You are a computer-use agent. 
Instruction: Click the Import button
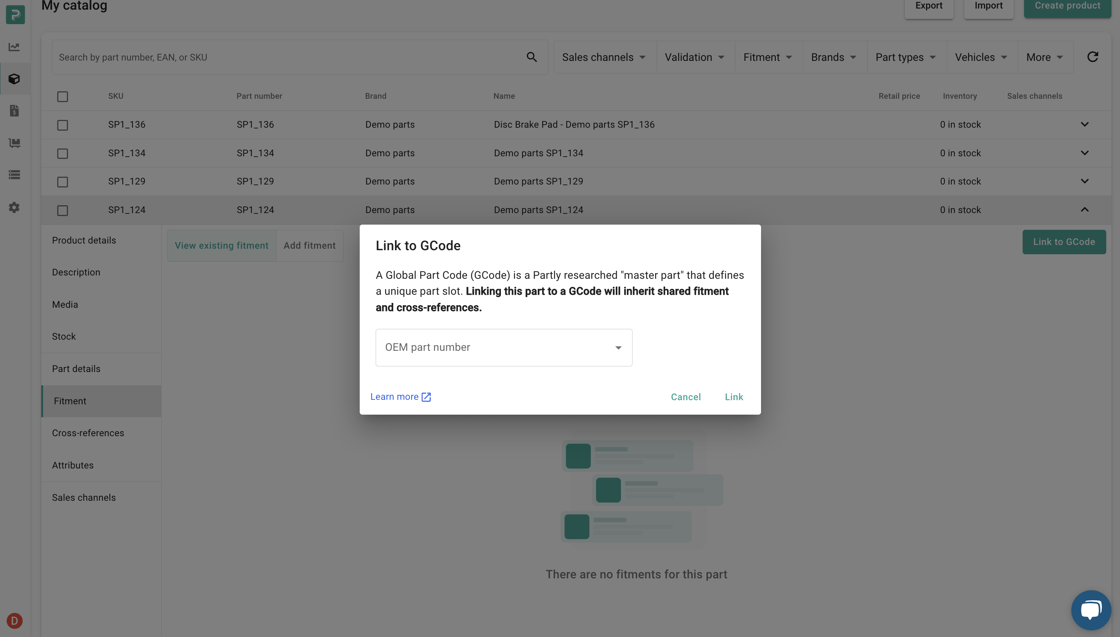[989, 6]
